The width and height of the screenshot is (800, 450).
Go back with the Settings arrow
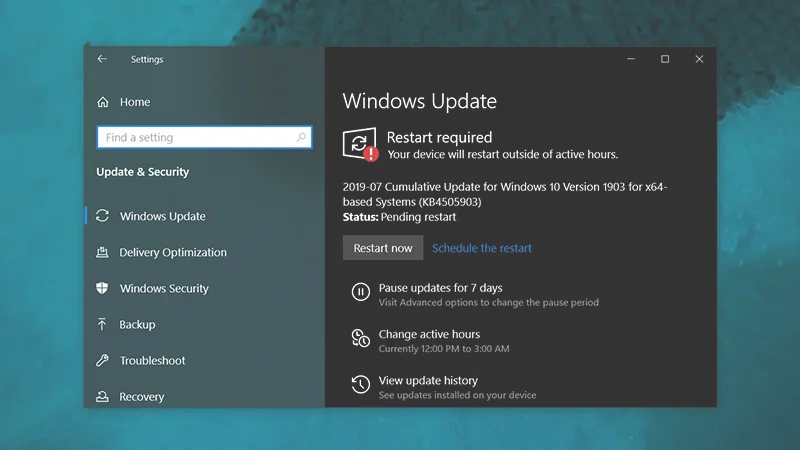pyautogui.click(x=102, y=59)
